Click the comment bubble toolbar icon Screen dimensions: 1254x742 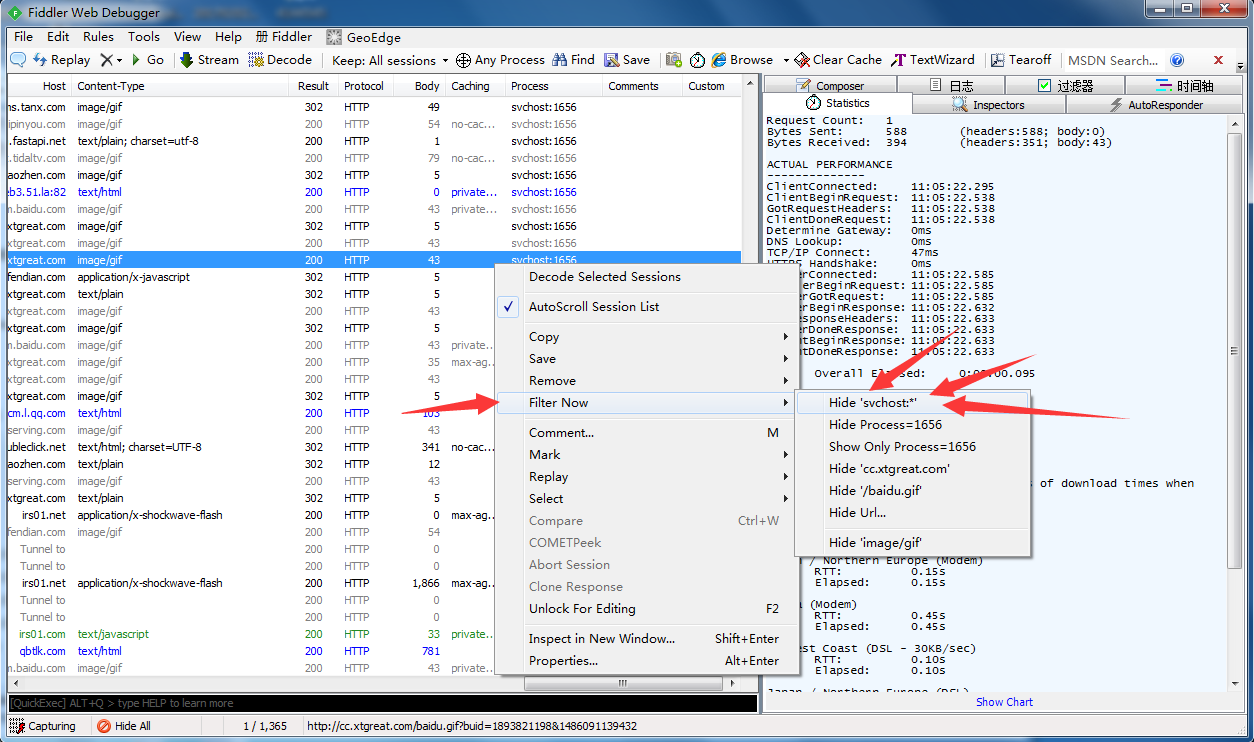tap(18, 60)
